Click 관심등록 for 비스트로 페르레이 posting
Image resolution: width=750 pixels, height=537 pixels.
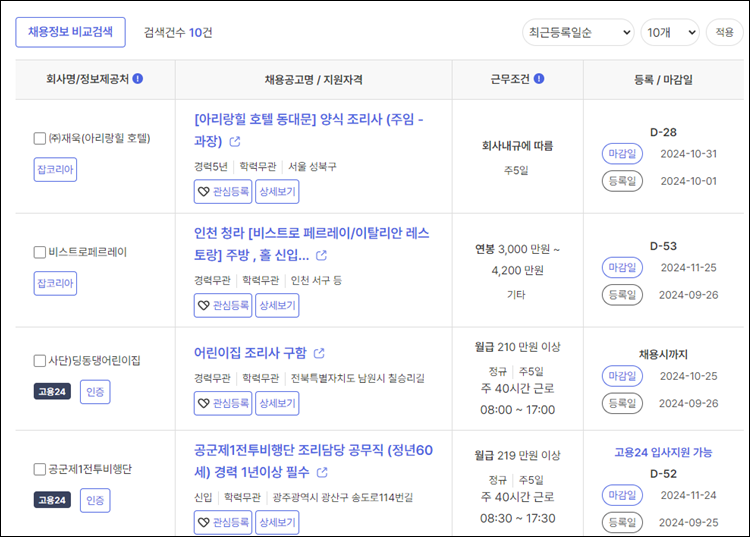point(223,305)
